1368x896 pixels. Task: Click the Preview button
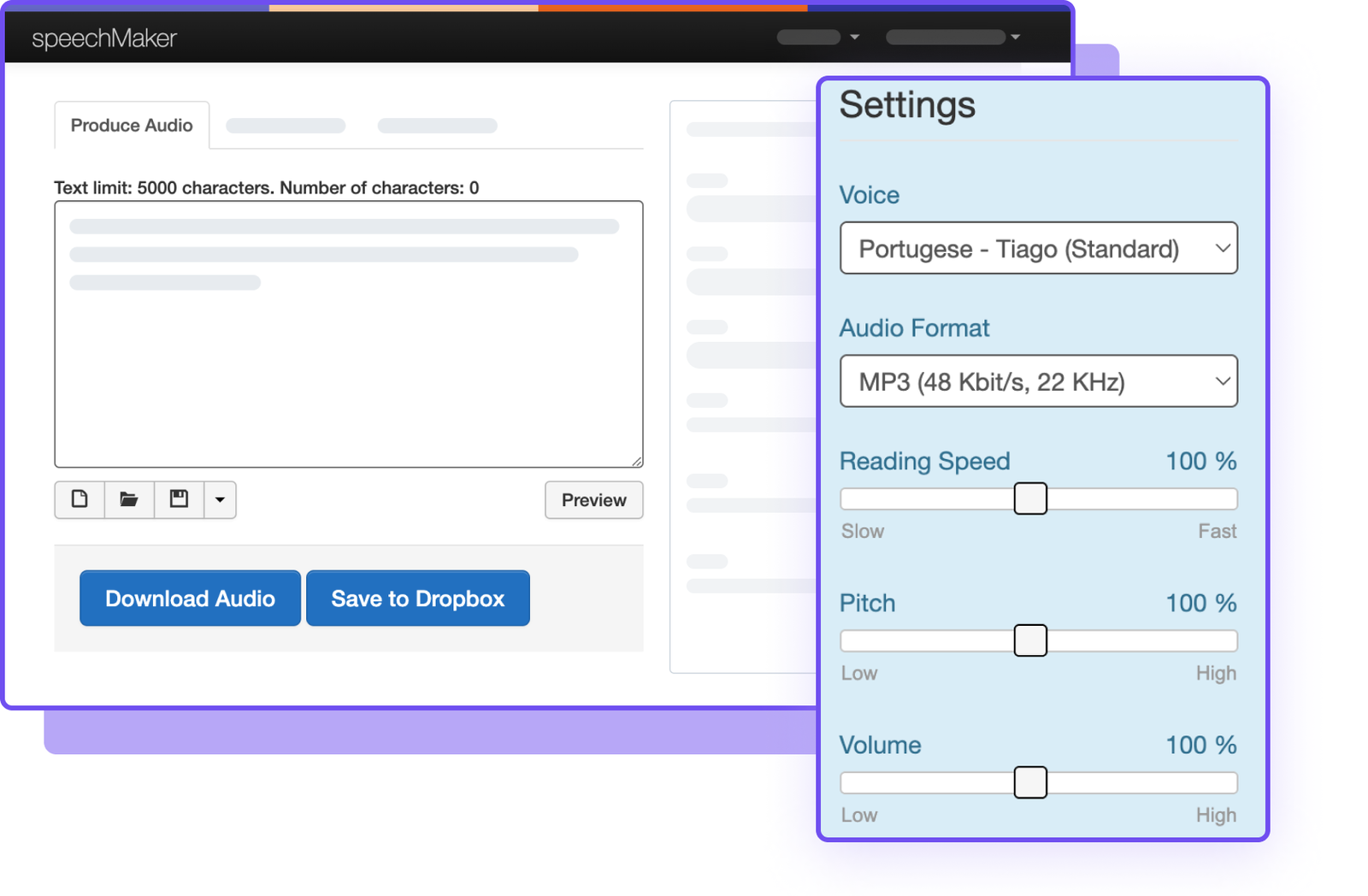[x=593, y=500]
